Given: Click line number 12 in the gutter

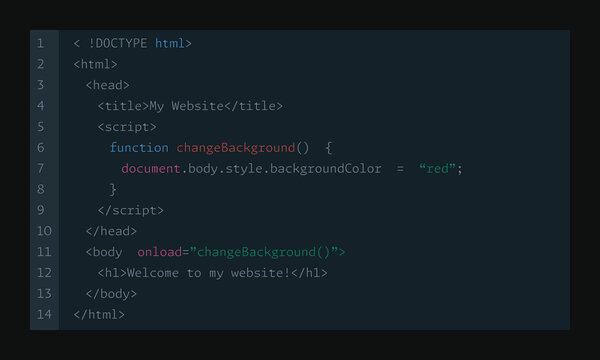Looking at the screenshot, I should 44,272.
